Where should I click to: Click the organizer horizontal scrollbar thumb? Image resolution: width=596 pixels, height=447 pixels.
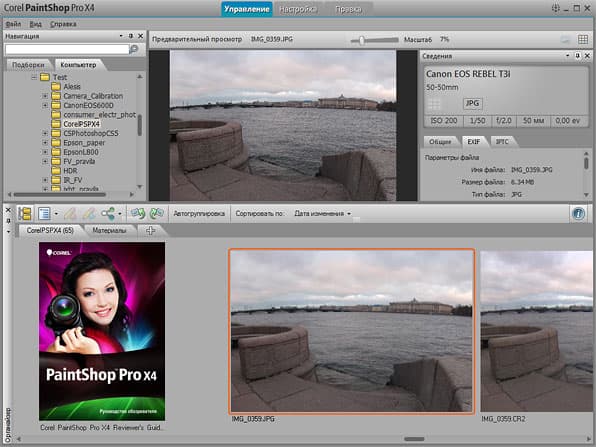[x=414, y=439]
